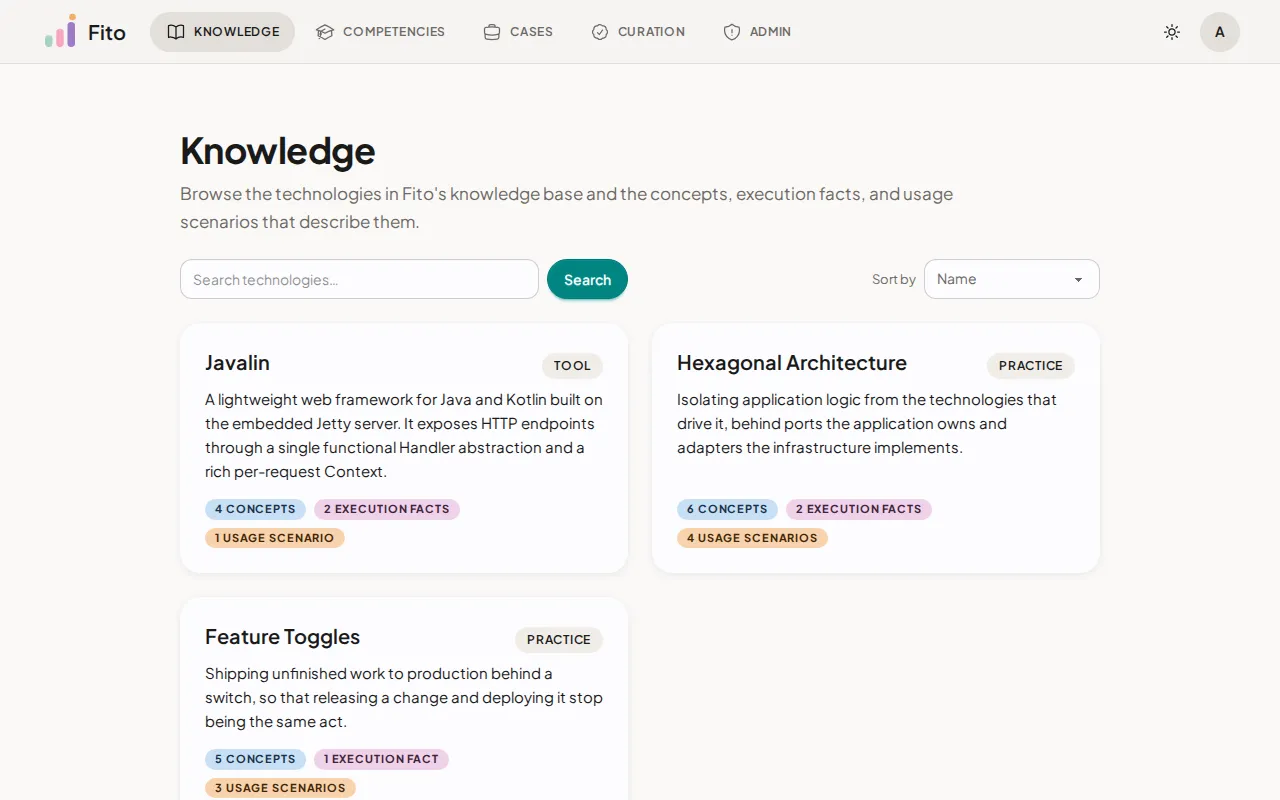Click the PRACTICE badge on Hexagonal Architecture
This screenshot has width=1280, height=800.
1030,366
